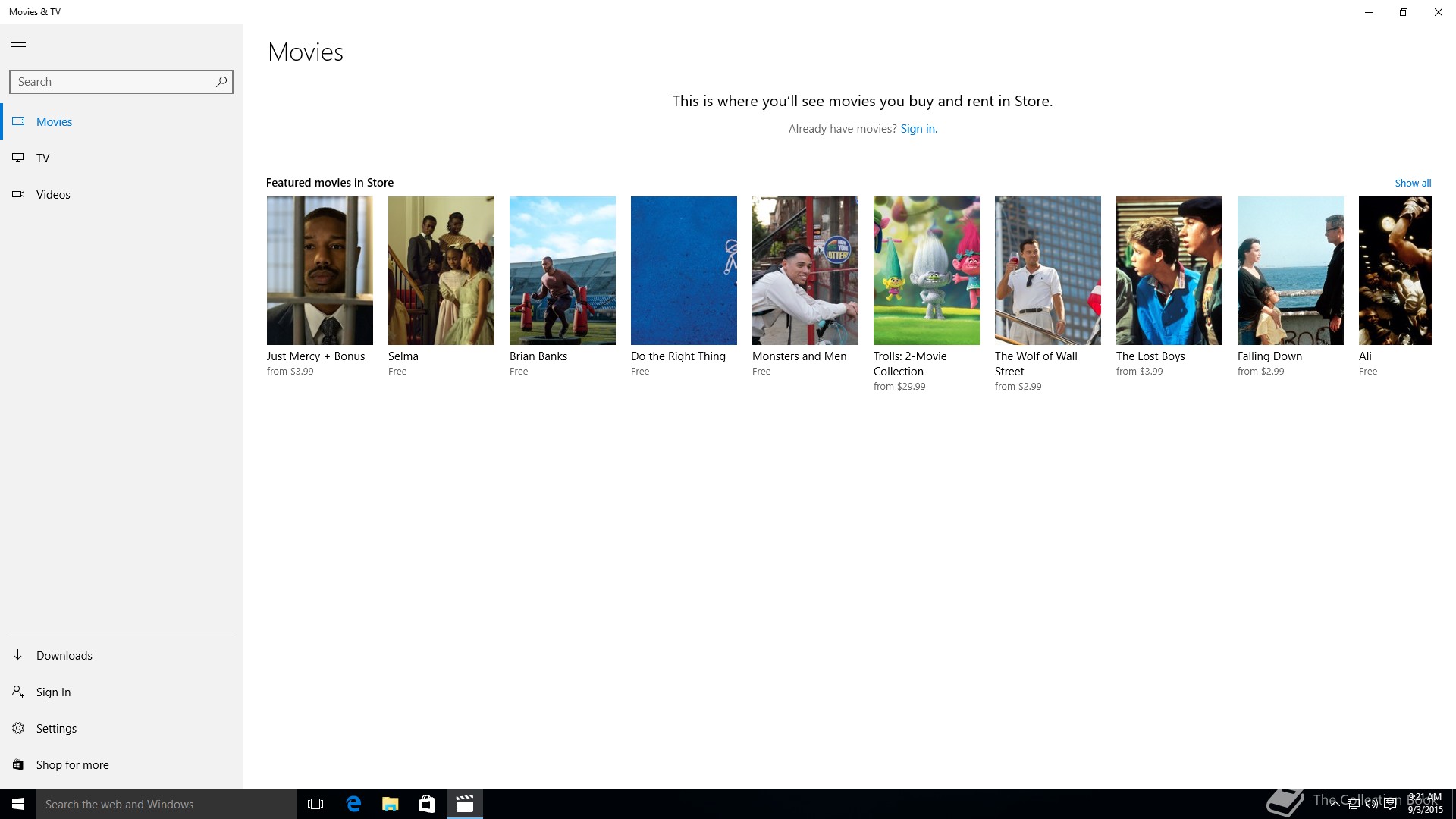Open The Wolf of Wall Street poster
1456x819 pixels.
coord(1048,271)
